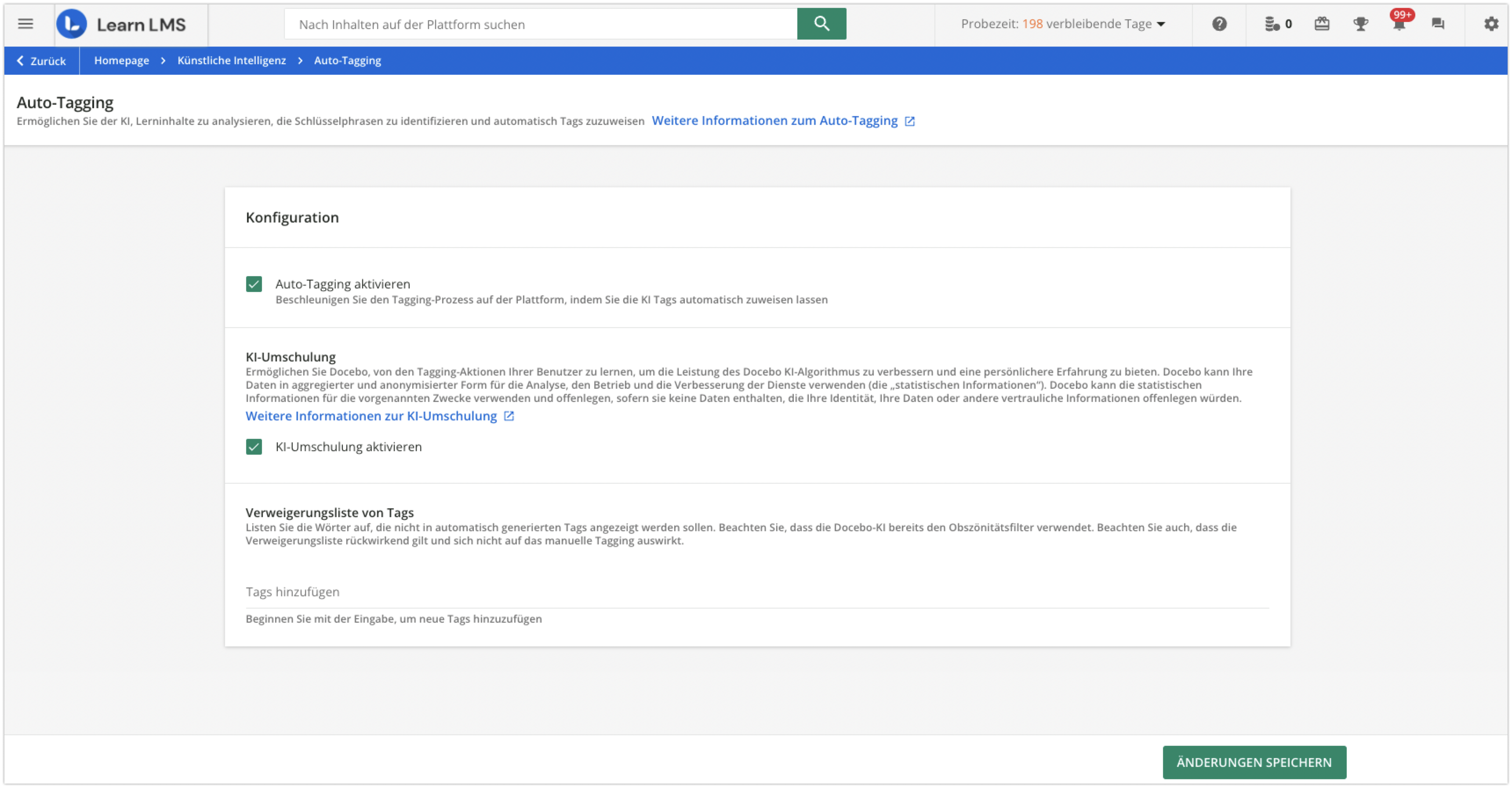Click hint text Beginnen Sie mit der Eingabe

pos(393,619)
